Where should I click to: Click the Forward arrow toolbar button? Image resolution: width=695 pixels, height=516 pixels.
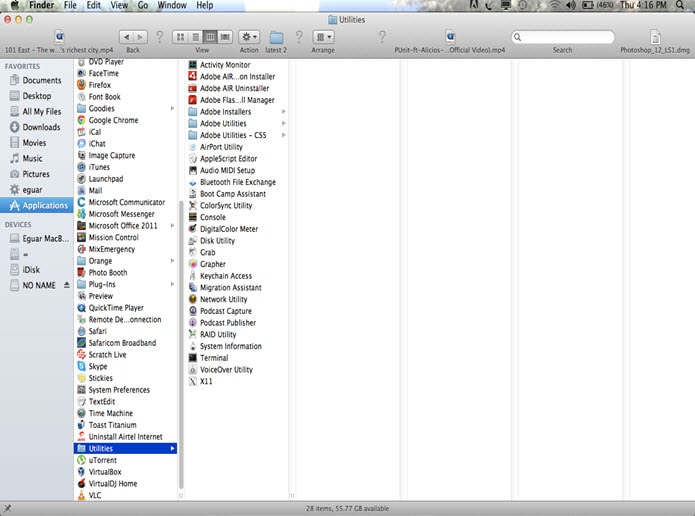pyautogui.click(x=141, y=37)
